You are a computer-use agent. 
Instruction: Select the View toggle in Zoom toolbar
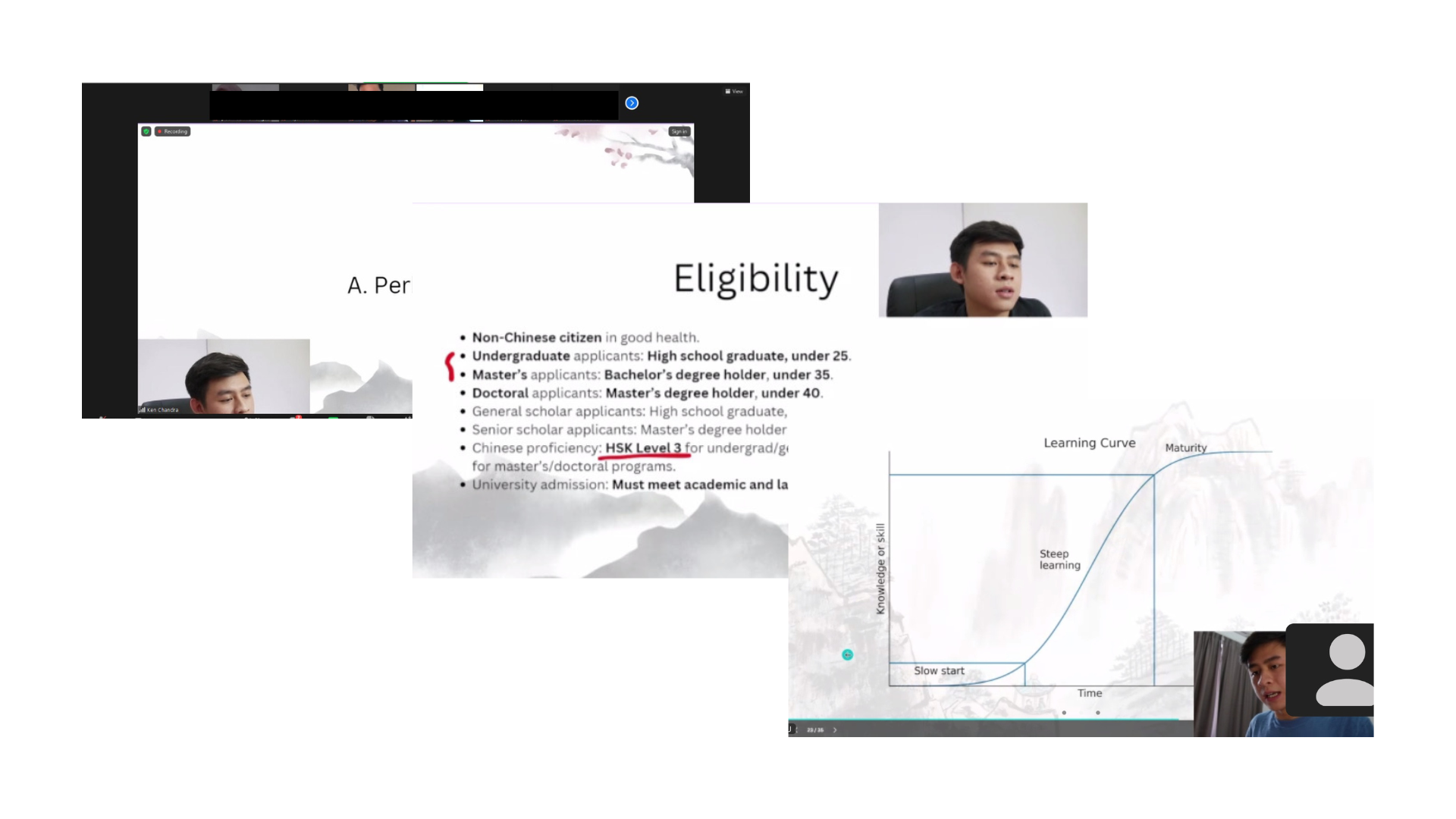(x=735, y=91)
